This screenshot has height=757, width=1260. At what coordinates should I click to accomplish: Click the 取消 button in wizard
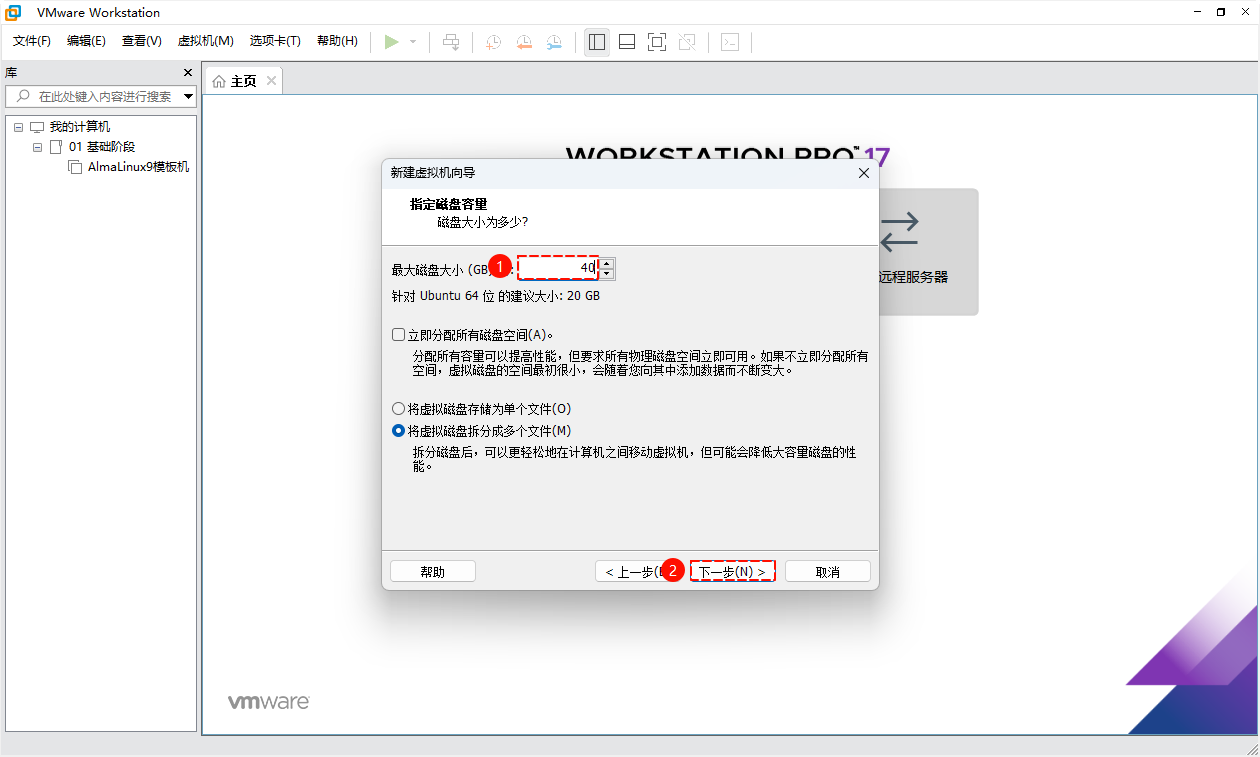click(x=827, y=572)
